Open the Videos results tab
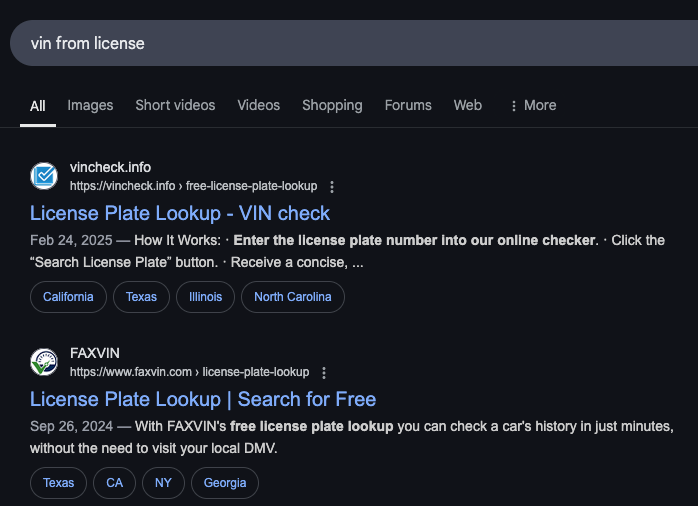The image size is (698, 506). point(258,105)
